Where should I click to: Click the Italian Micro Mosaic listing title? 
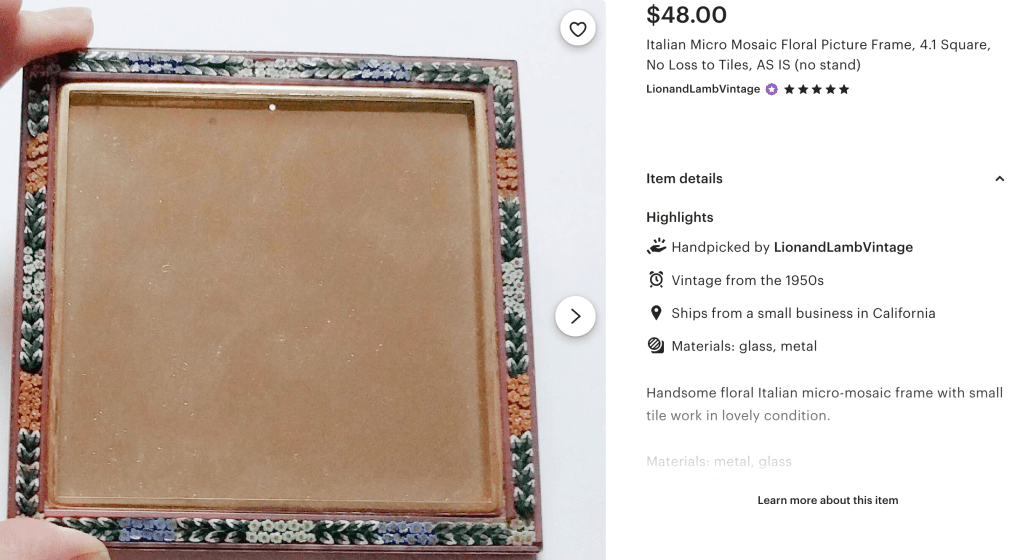click(818, 55)
